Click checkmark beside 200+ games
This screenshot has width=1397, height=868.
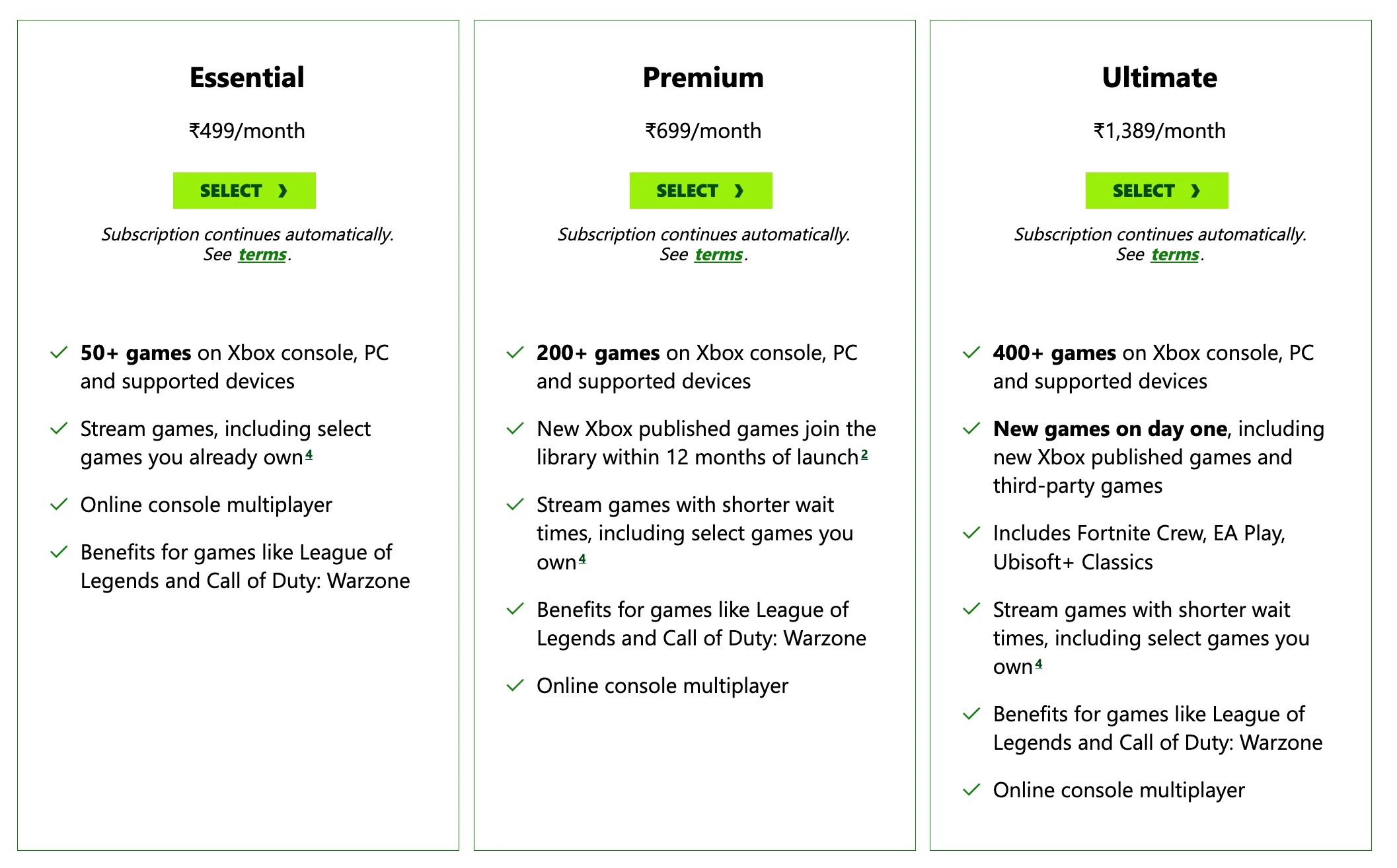[515, 353]
